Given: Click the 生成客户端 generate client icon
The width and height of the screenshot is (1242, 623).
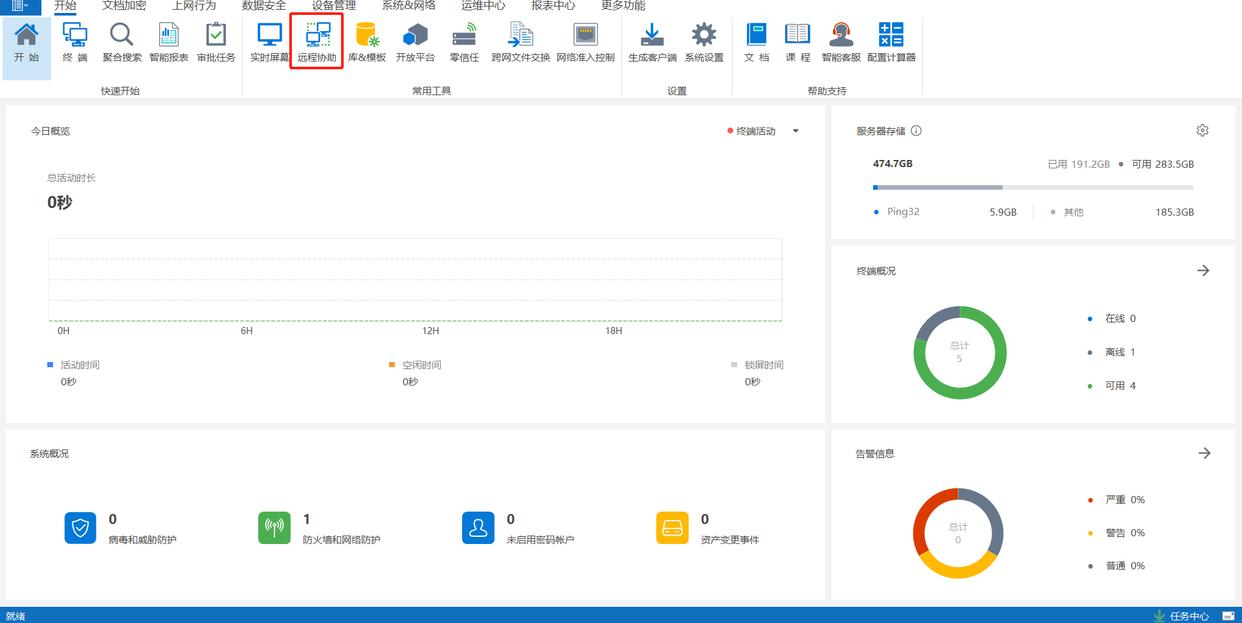Looking at the screenshot, I should [652, 41].
